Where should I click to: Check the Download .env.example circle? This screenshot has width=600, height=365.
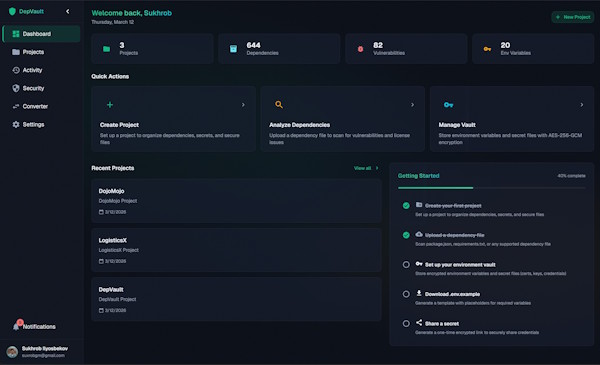pos(406,294)
